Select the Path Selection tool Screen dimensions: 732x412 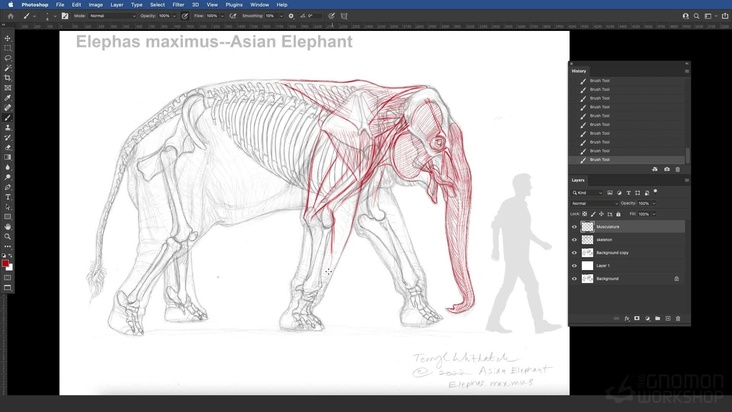tap(7, 207)
